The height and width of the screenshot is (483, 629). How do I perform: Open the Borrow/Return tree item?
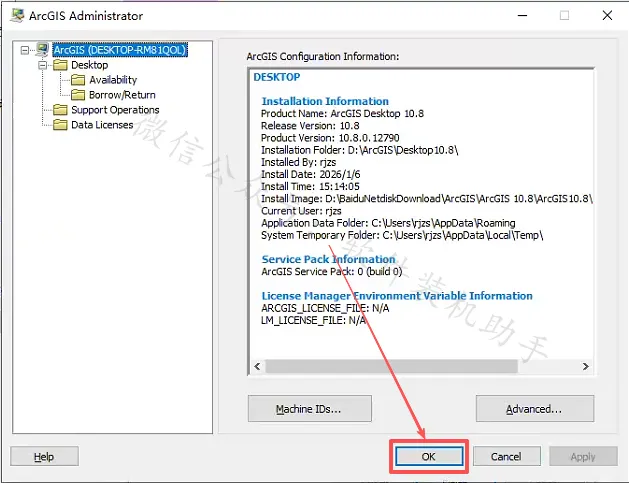click(122, 95)
